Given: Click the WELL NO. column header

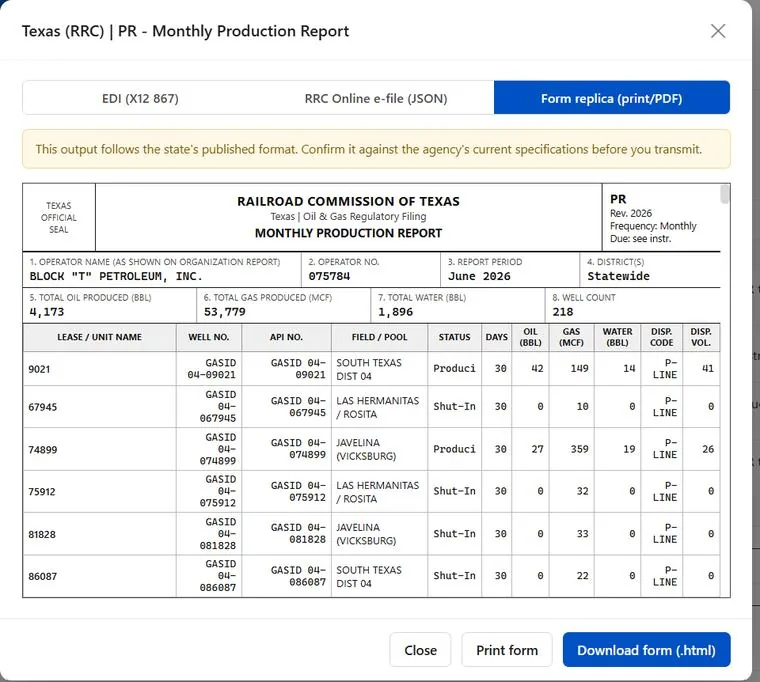Looking at the screenshot, I should pos(208,337).
